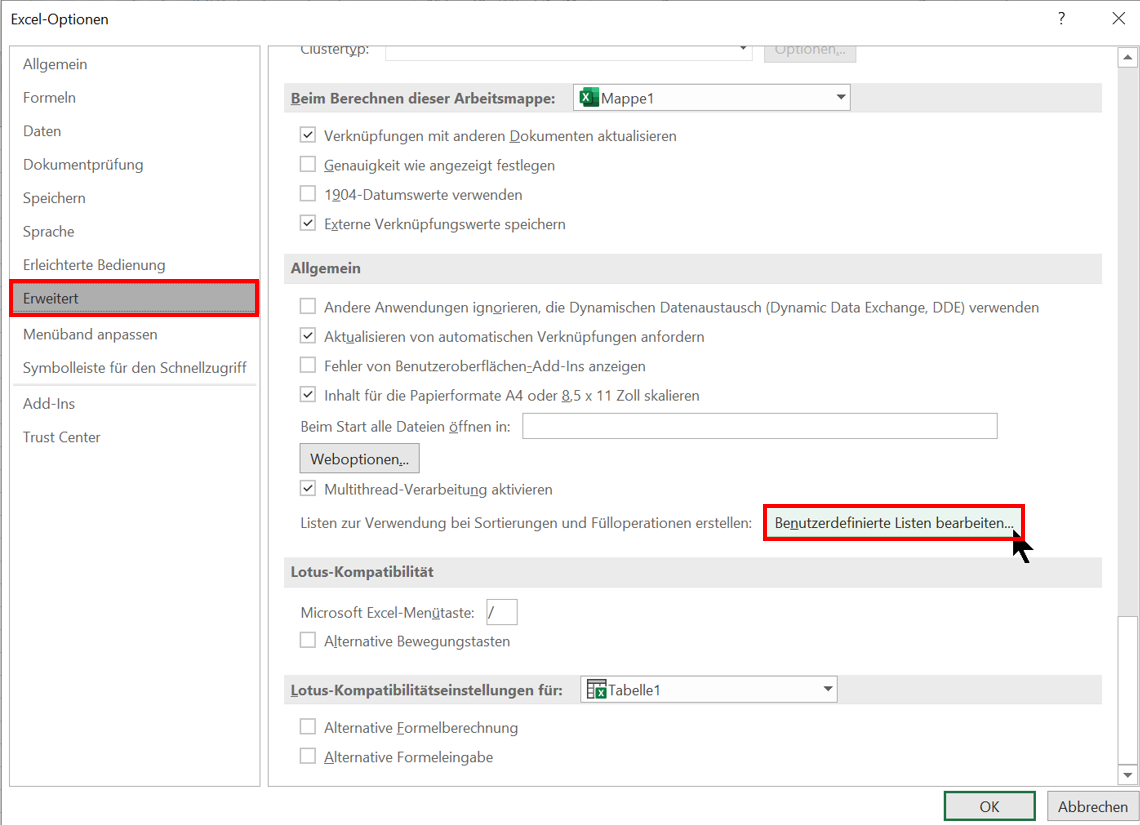Click the scrollbar down arrow
This screenshot has width=1140, height=825.
pos(1128,775)
